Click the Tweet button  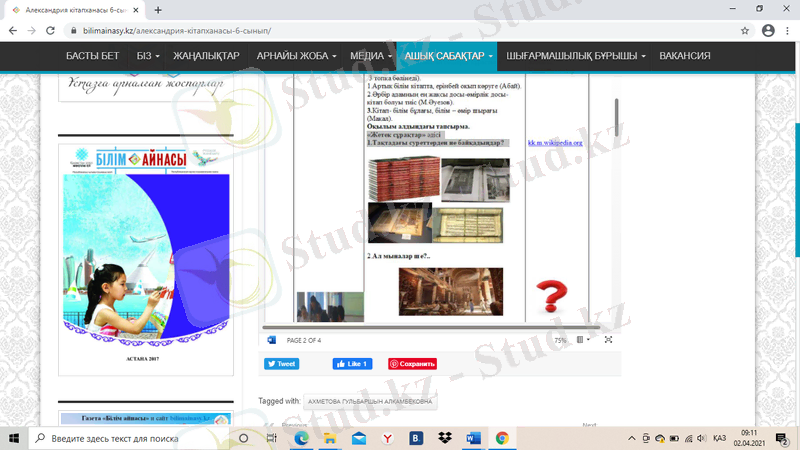click(282, 364)
